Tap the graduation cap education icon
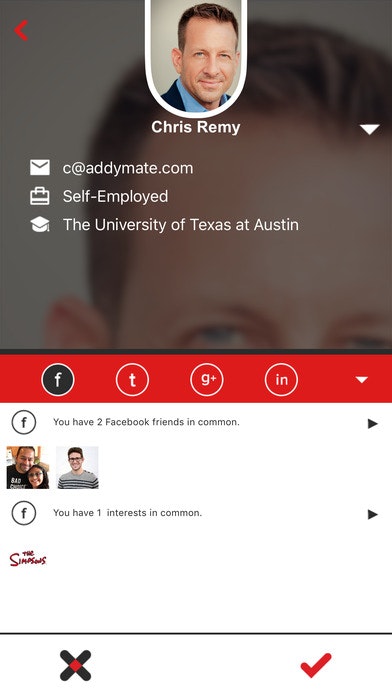 pyautogui.click(x=40, y=225)
